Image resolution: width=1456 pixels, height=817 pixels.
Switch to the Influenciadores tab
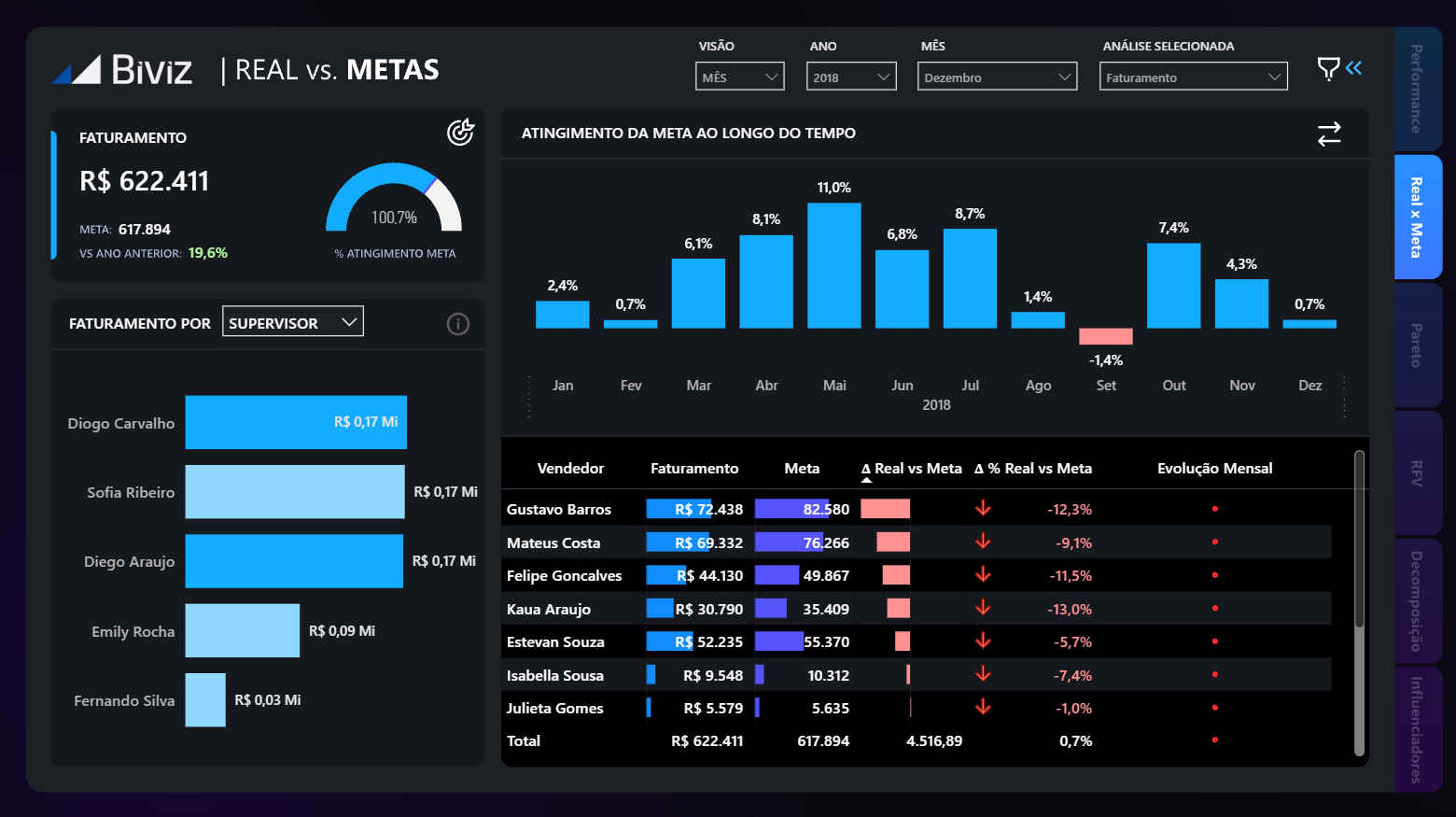[1418, 729]
